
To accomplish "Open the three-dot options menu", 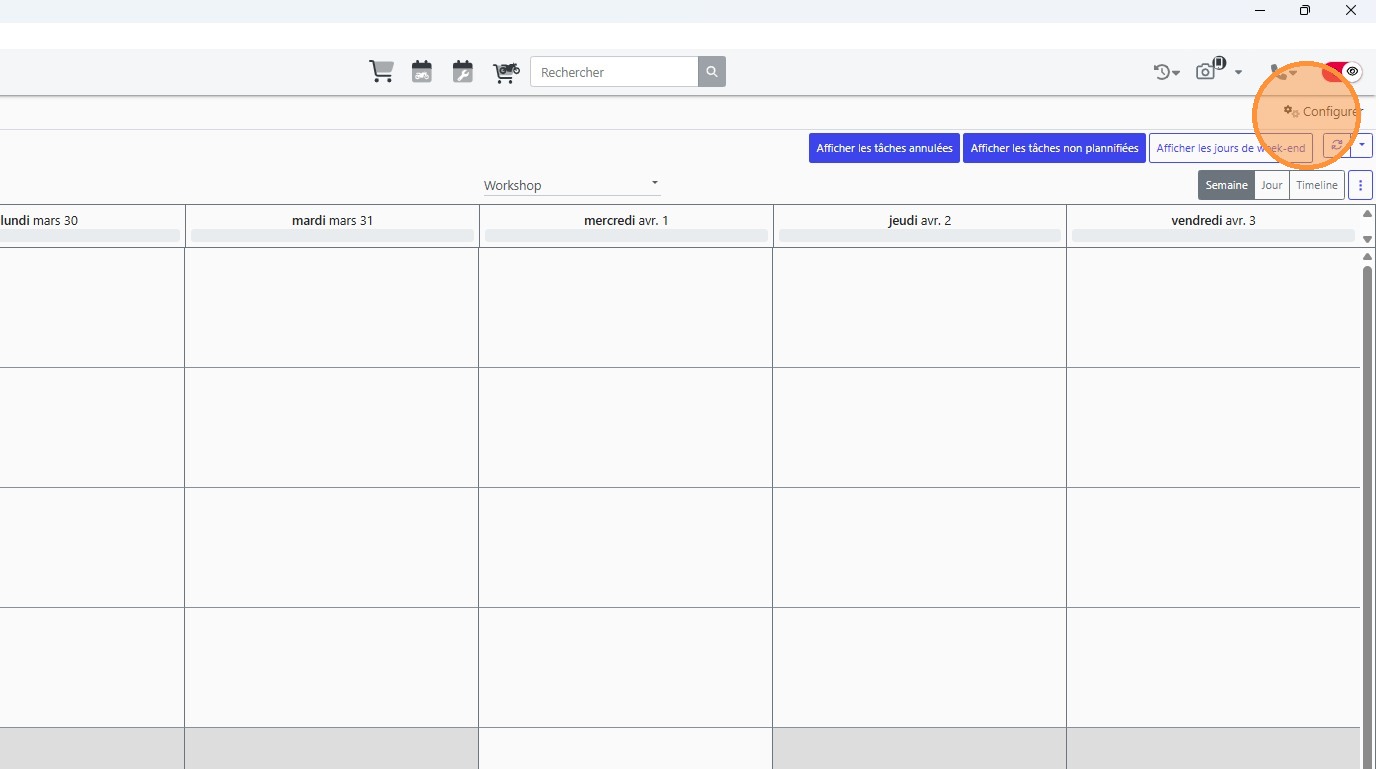I will pos(1360,185).
